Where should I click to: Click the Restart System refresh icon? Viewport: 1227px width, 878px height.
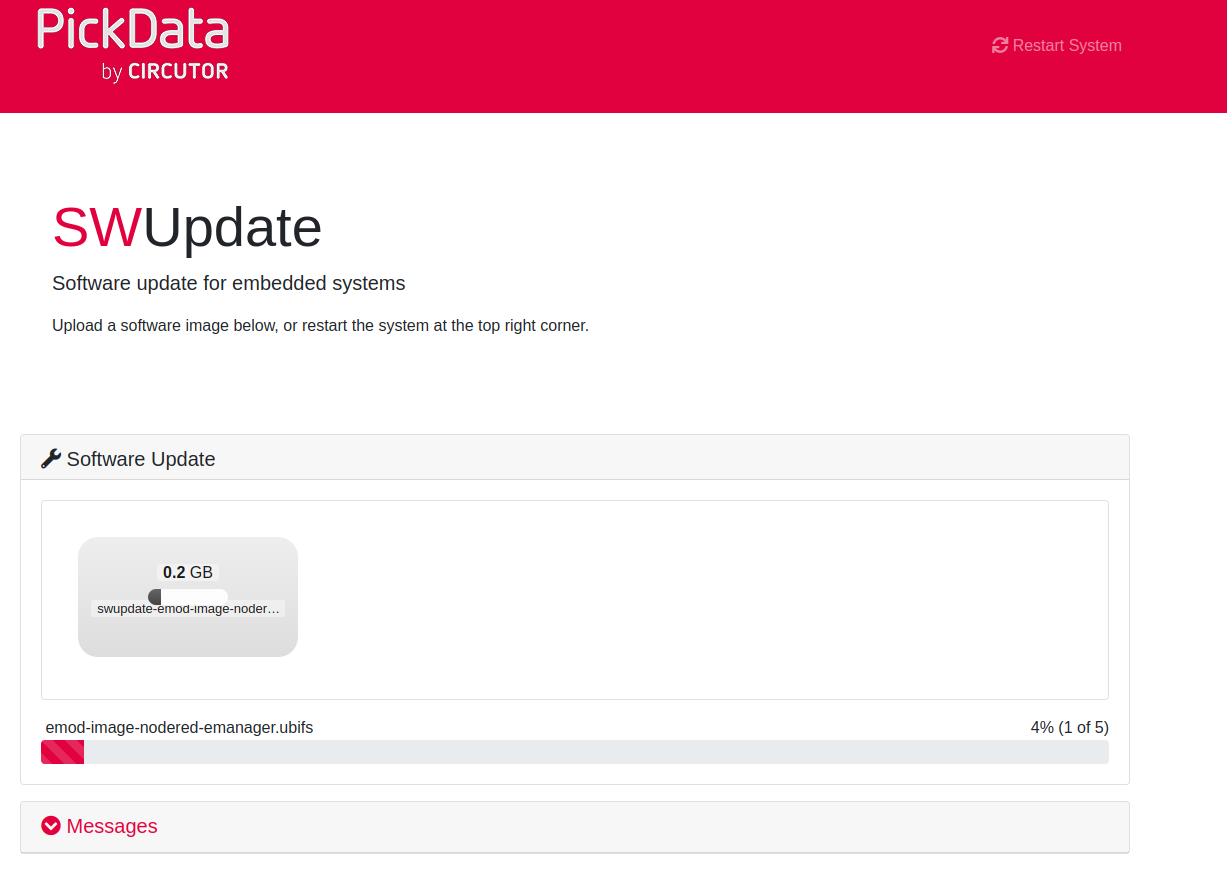pyautogui.click(x=999, y=45)
